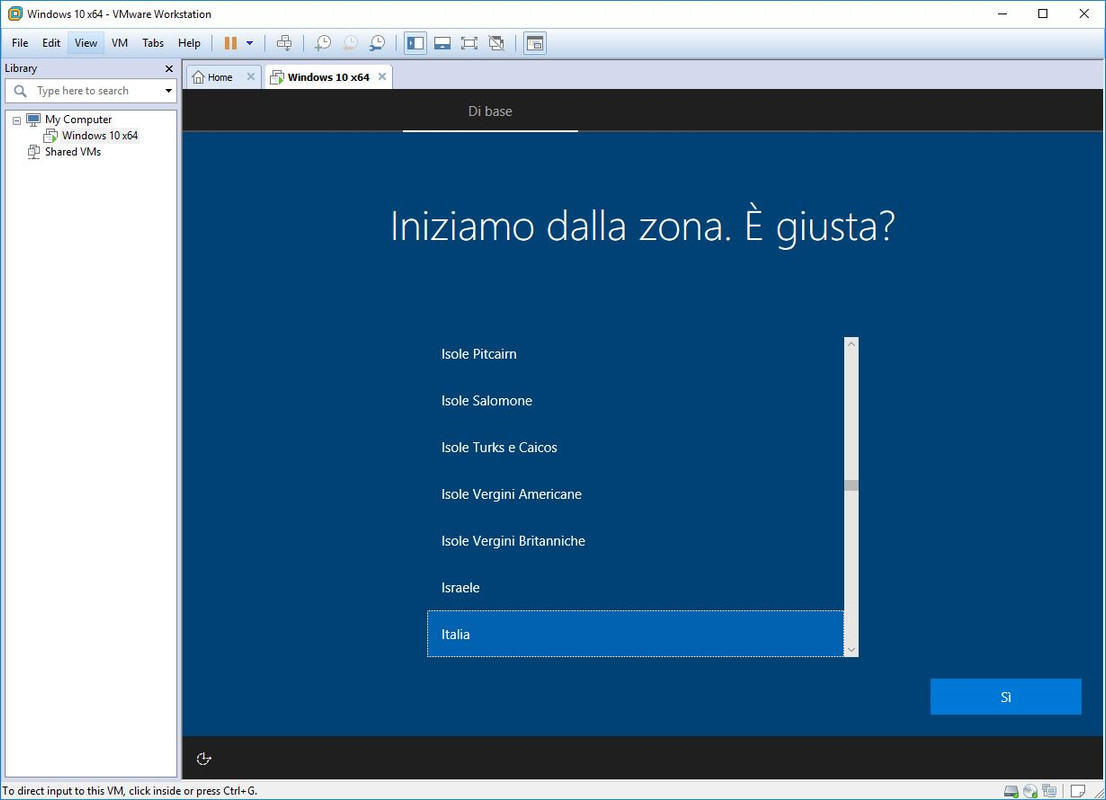1106x800 pixels.
Task: Click region list scroll up arrow
Action: 851,344
